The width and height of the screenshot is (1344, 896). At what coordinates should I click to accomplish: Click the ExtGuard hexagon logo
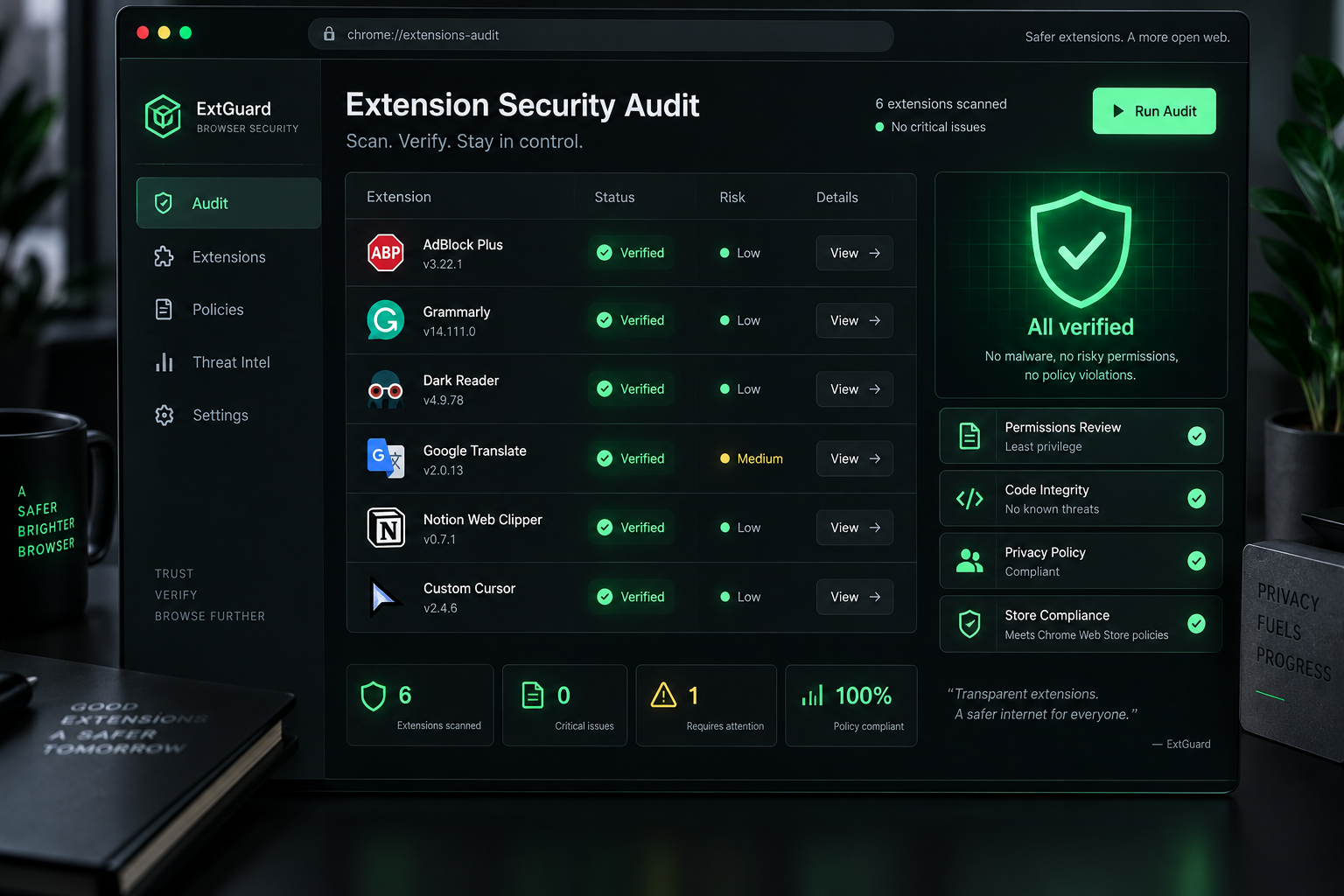(x=163, y=116)
